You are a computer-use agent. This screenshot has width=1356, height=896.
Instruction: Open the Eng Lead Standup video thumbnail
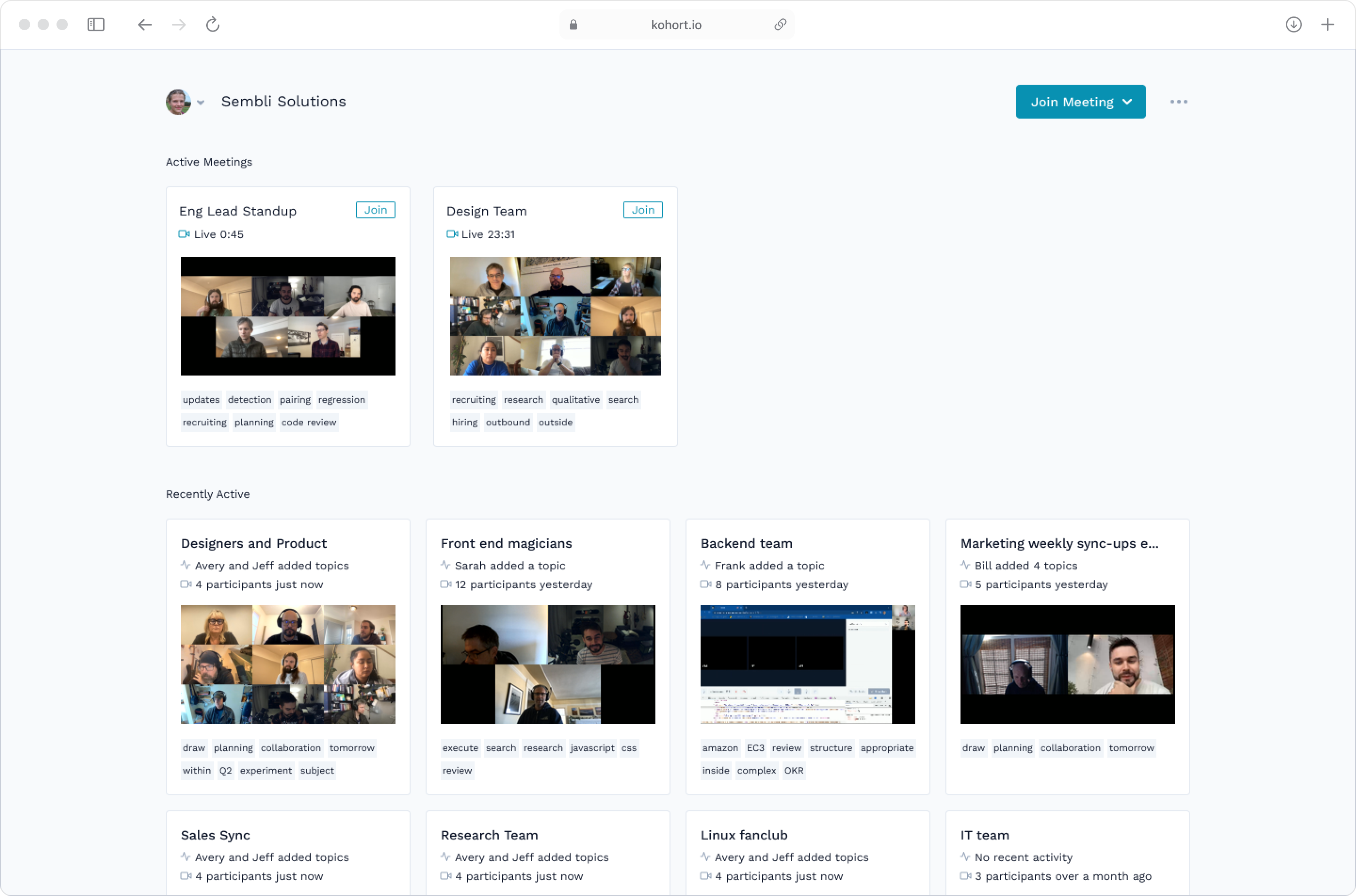click(x=288, y=316)
